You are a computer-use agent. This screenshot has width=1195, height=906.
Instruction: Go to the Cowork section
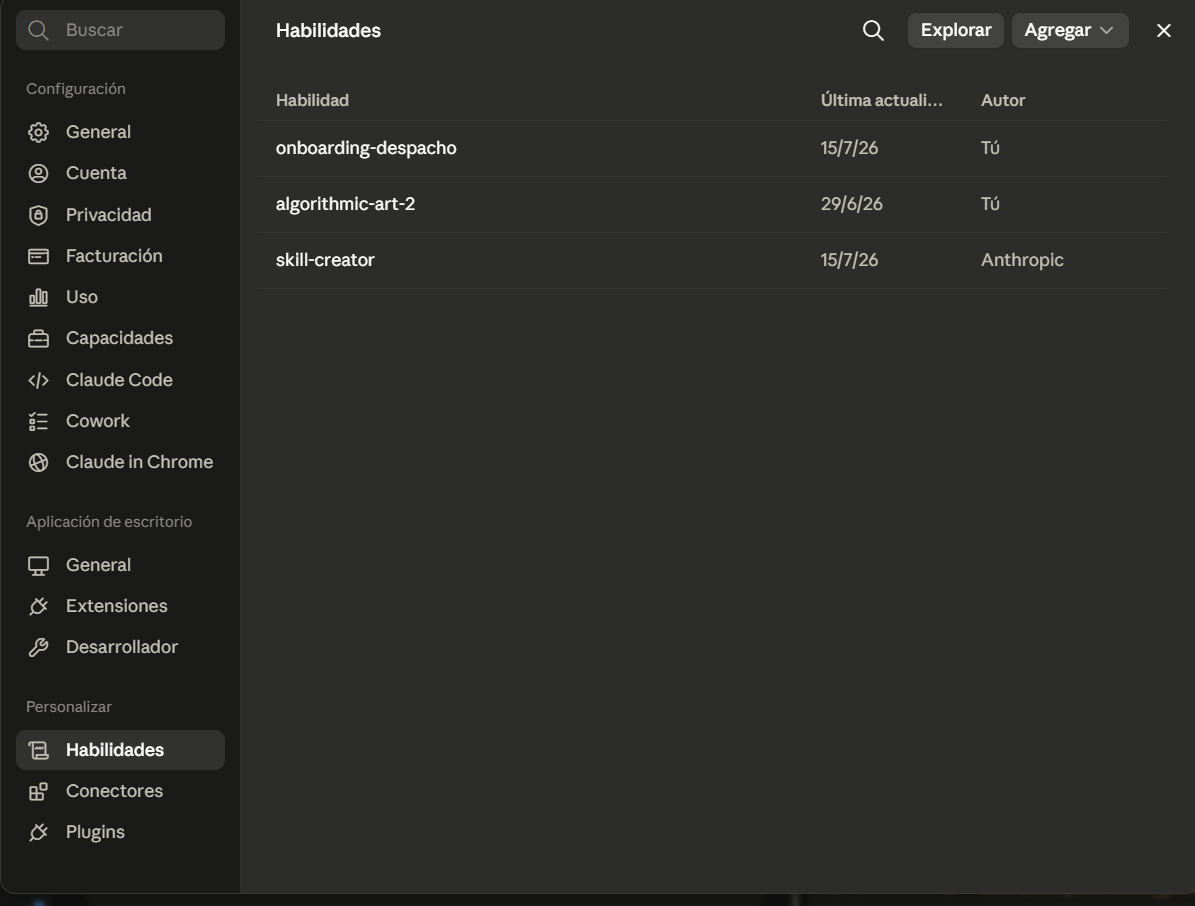pos(120,421)
